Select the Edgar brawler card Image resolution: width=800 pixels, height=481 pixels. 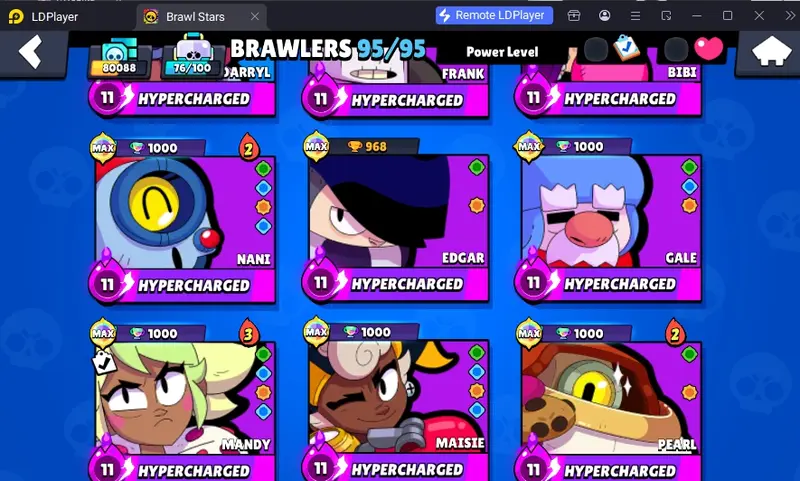(395, 218)
